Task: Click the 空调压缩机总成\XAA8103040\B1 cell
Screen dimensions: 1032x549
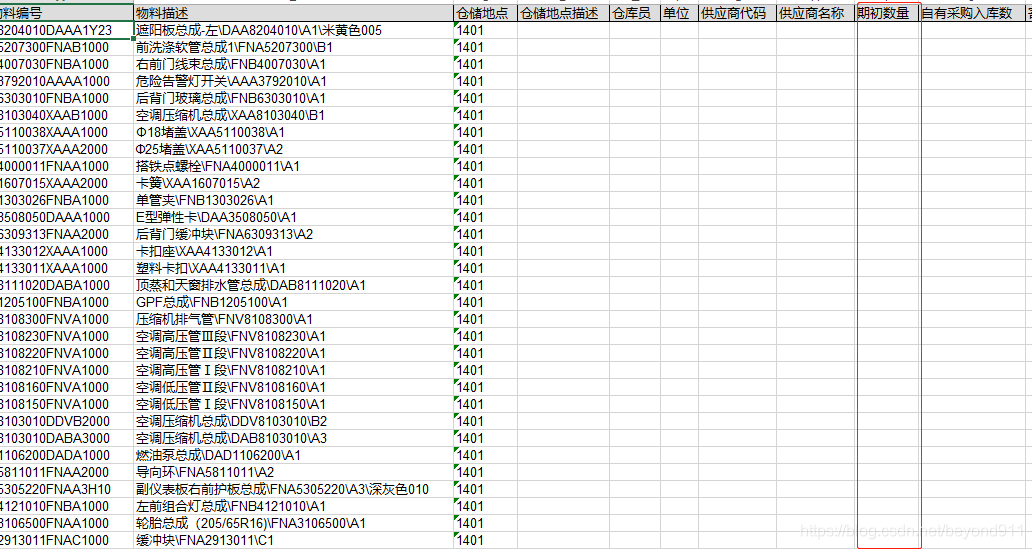Action: (x=294, y=115)
